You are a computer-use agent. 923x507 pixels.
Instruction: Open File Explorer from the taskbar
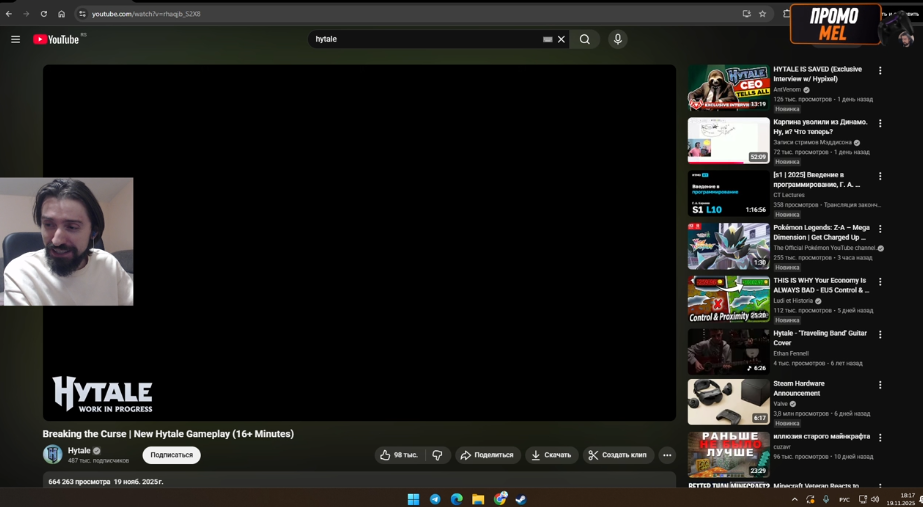click(x=478, y=499)
